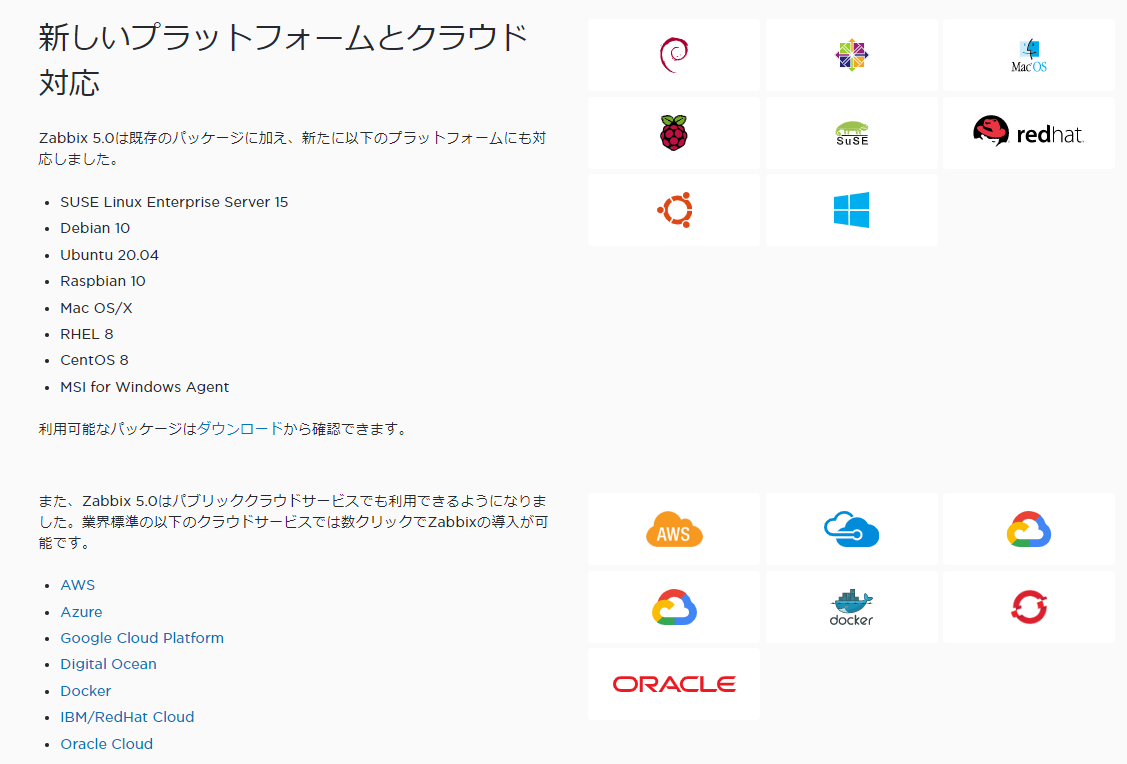Click the orange AWS cloud logo
1127x764 pixels.
click(673, 530)
